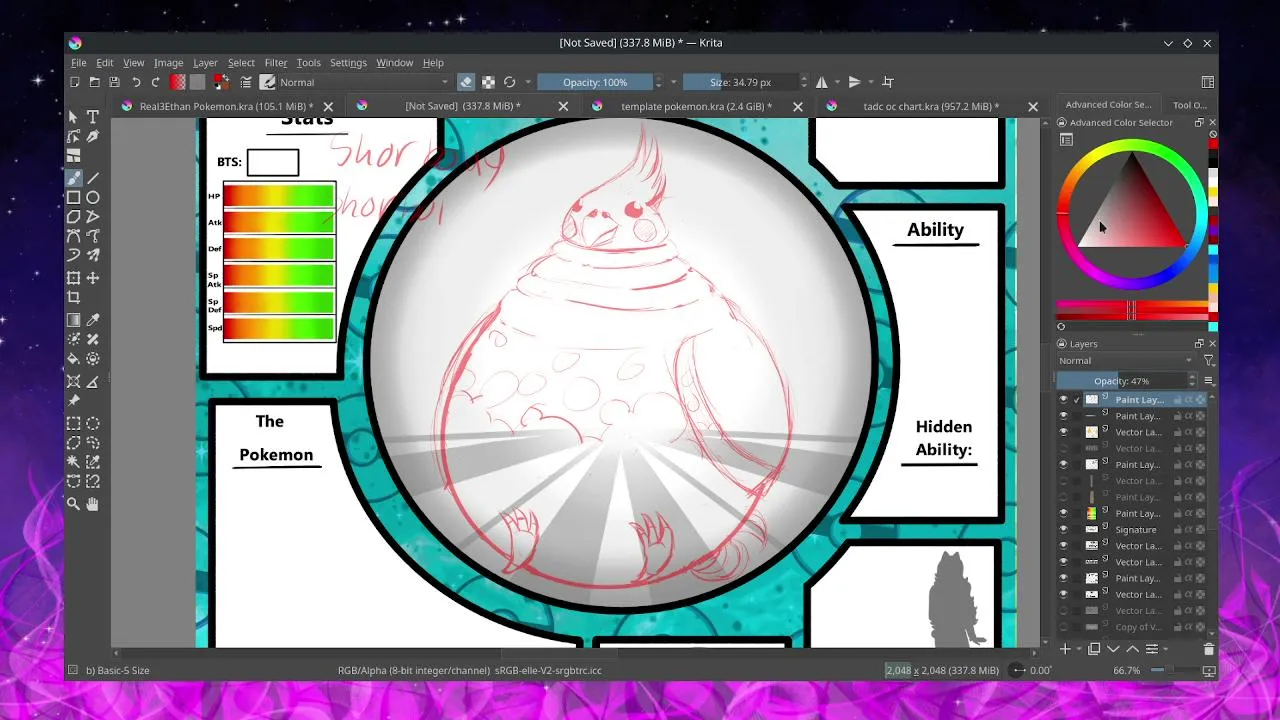Open the brush presets chooser icon
The width and height of the screenshot is (1280, 720).
coord(268,82)
